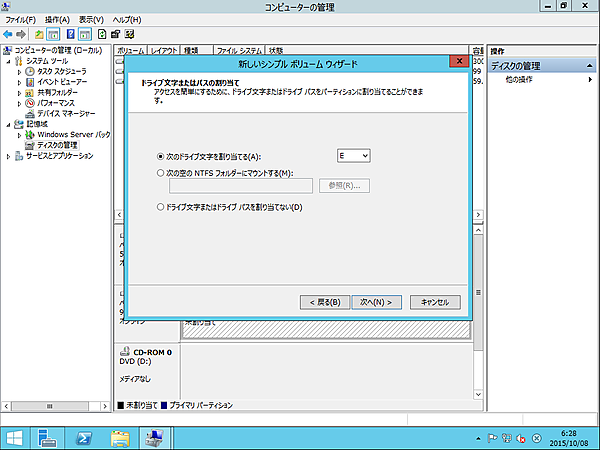Click the 次へ(N) > button
The image size is (600, 450).
(377, 302)
